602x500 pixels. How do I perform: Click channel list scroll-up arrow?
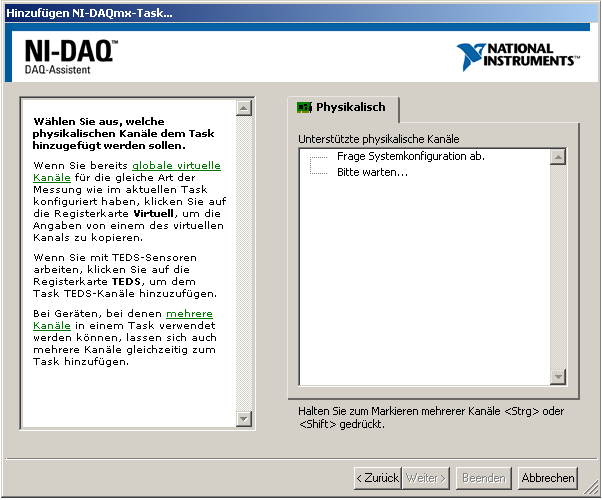tap(558, 157)
